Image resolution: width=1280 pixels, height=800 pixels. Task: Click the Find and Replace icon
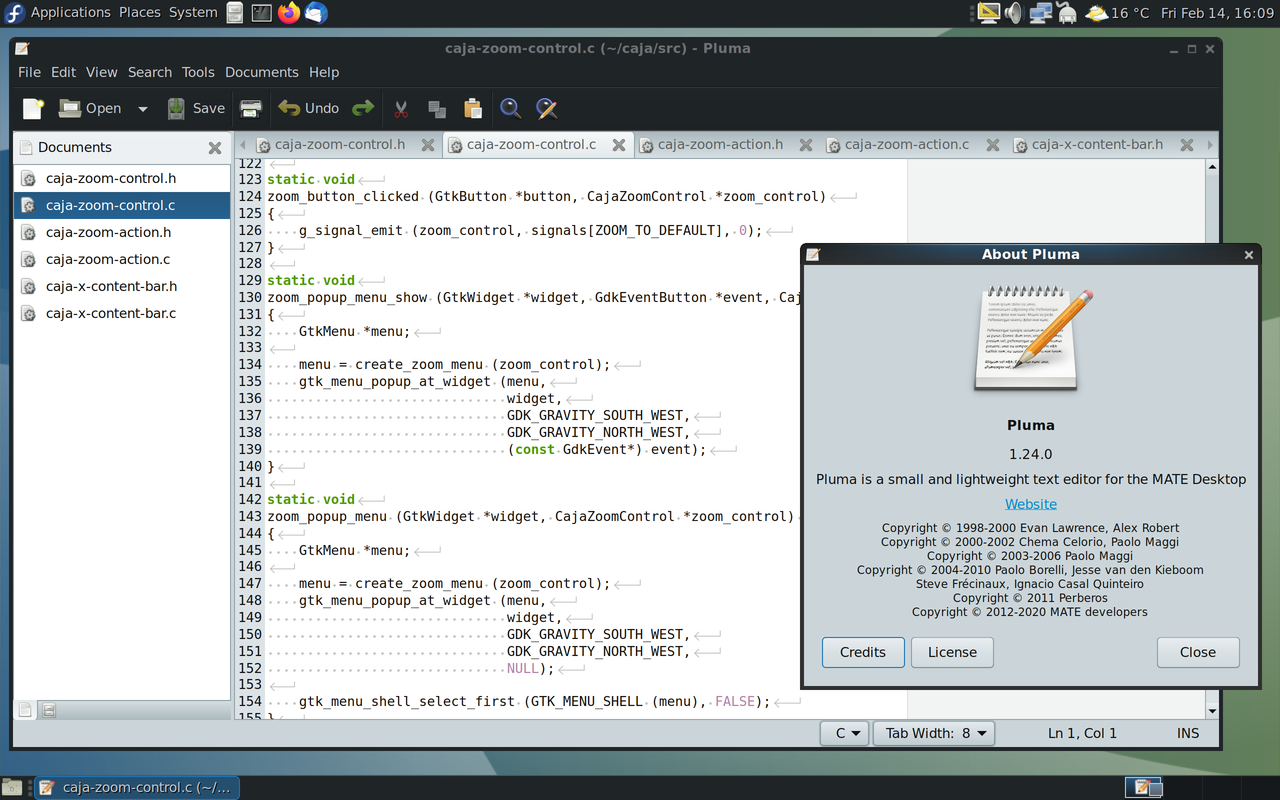tap(547, 109)
